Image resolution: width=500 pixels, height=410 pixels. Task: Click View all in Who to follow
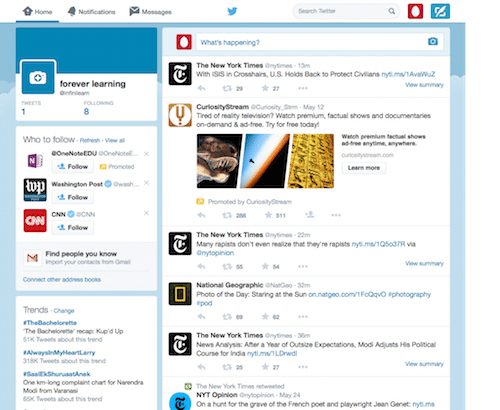click(x=115, y=140)
